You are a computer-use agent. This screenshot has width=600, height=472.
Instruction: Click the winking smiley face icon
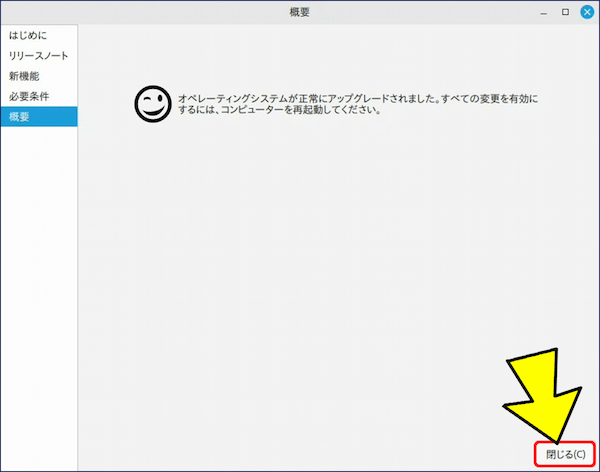pyautogui.click(x=153, y=104)
